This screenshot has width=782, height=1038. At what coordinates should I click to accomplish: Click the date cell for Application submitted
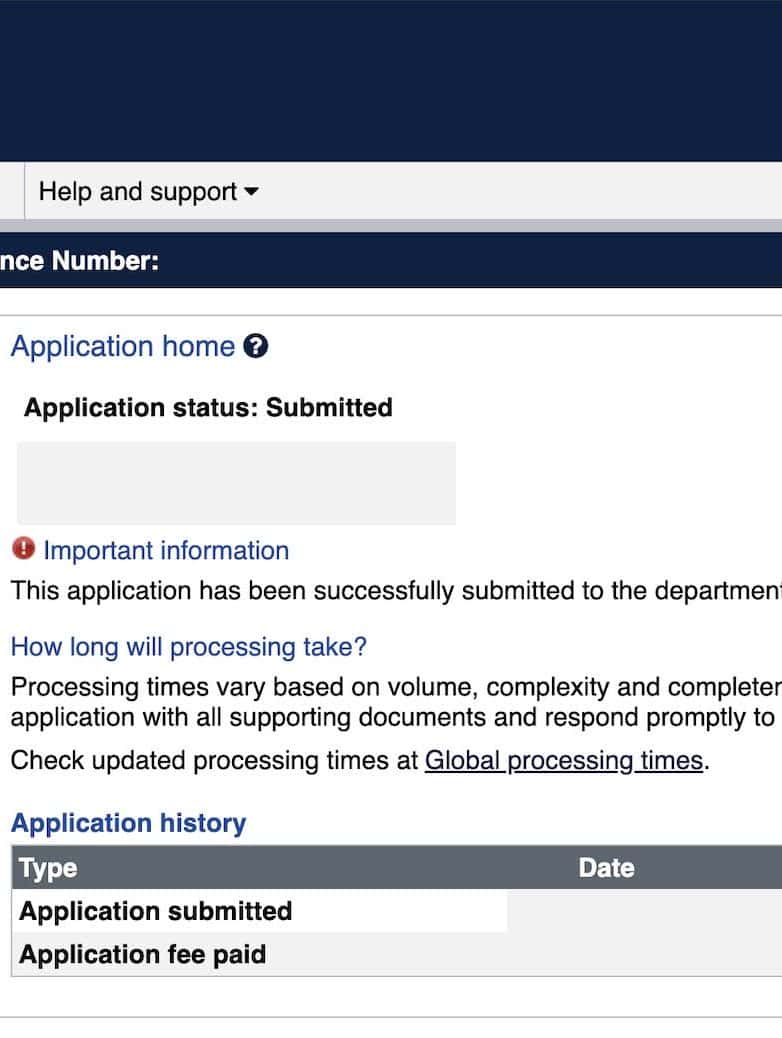coord(644,911)
